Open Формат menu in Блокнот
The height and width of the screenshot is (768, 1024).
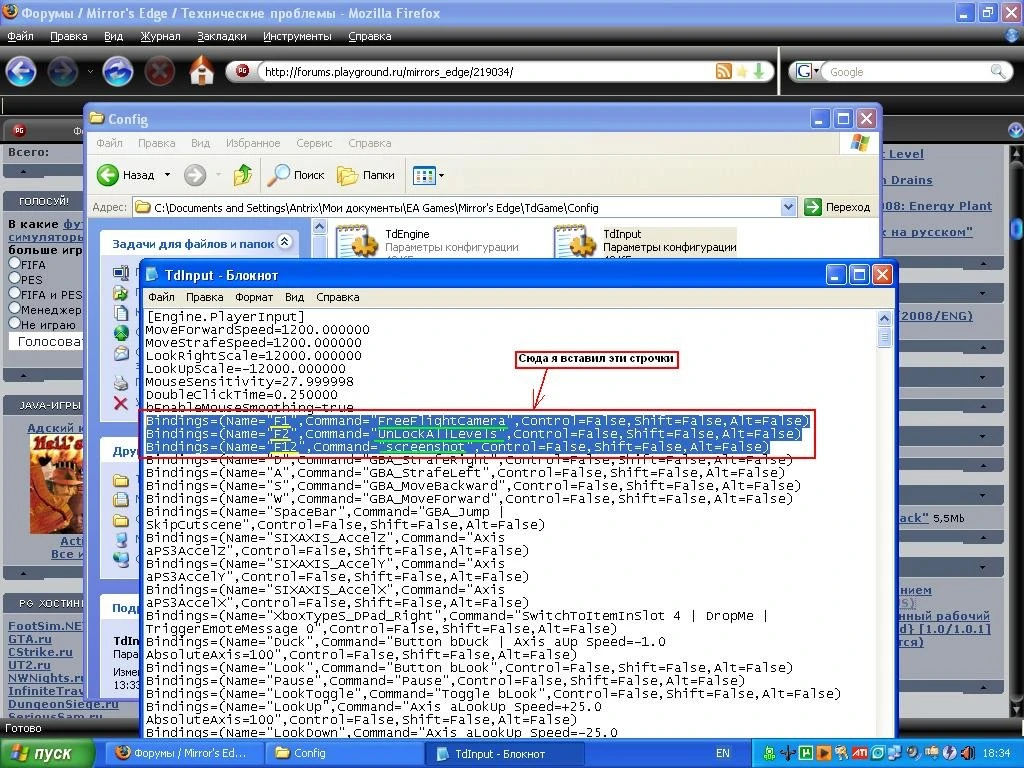click(254, 297)
